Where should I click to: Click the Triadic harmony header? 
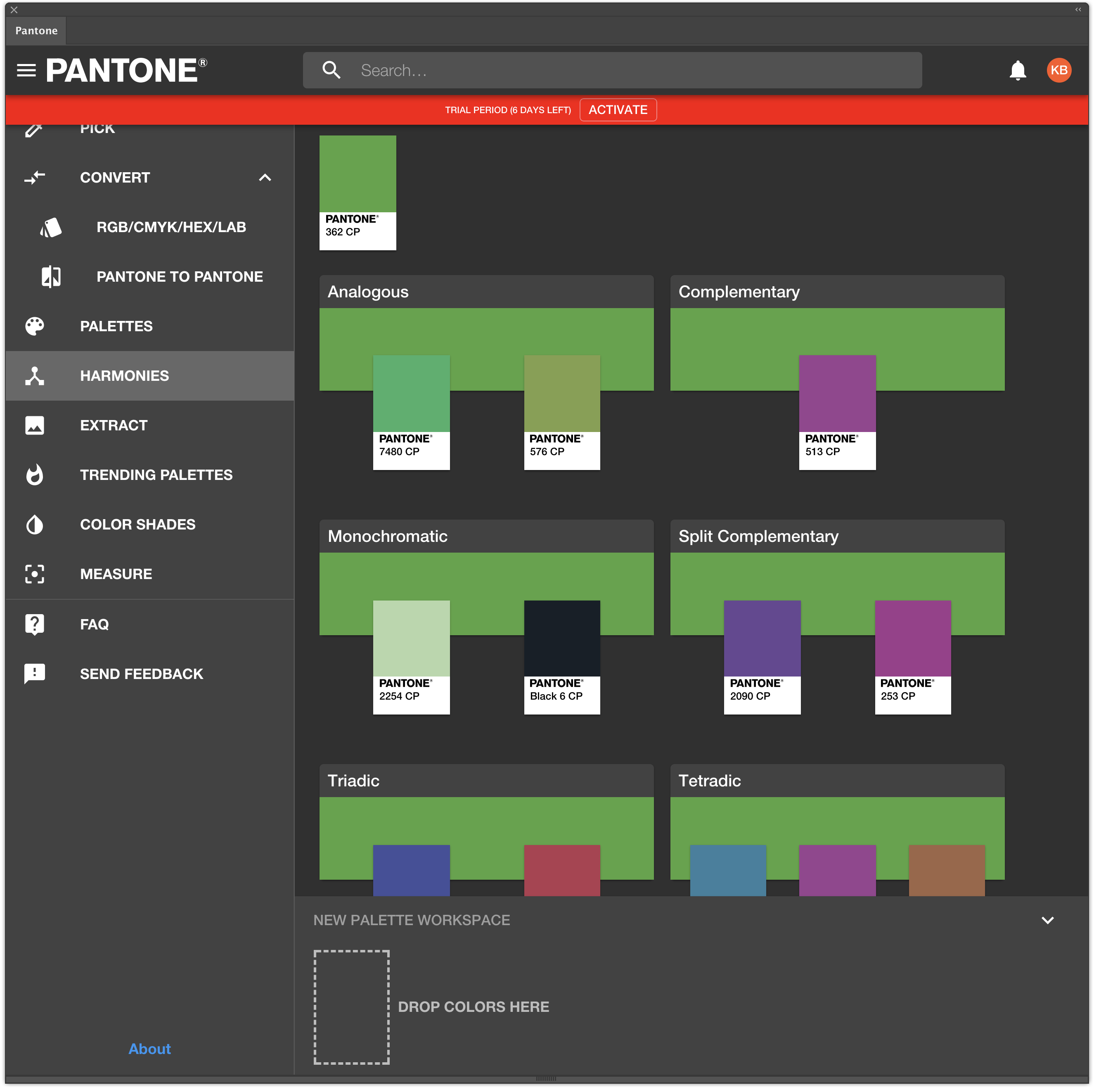click(486, 781)
